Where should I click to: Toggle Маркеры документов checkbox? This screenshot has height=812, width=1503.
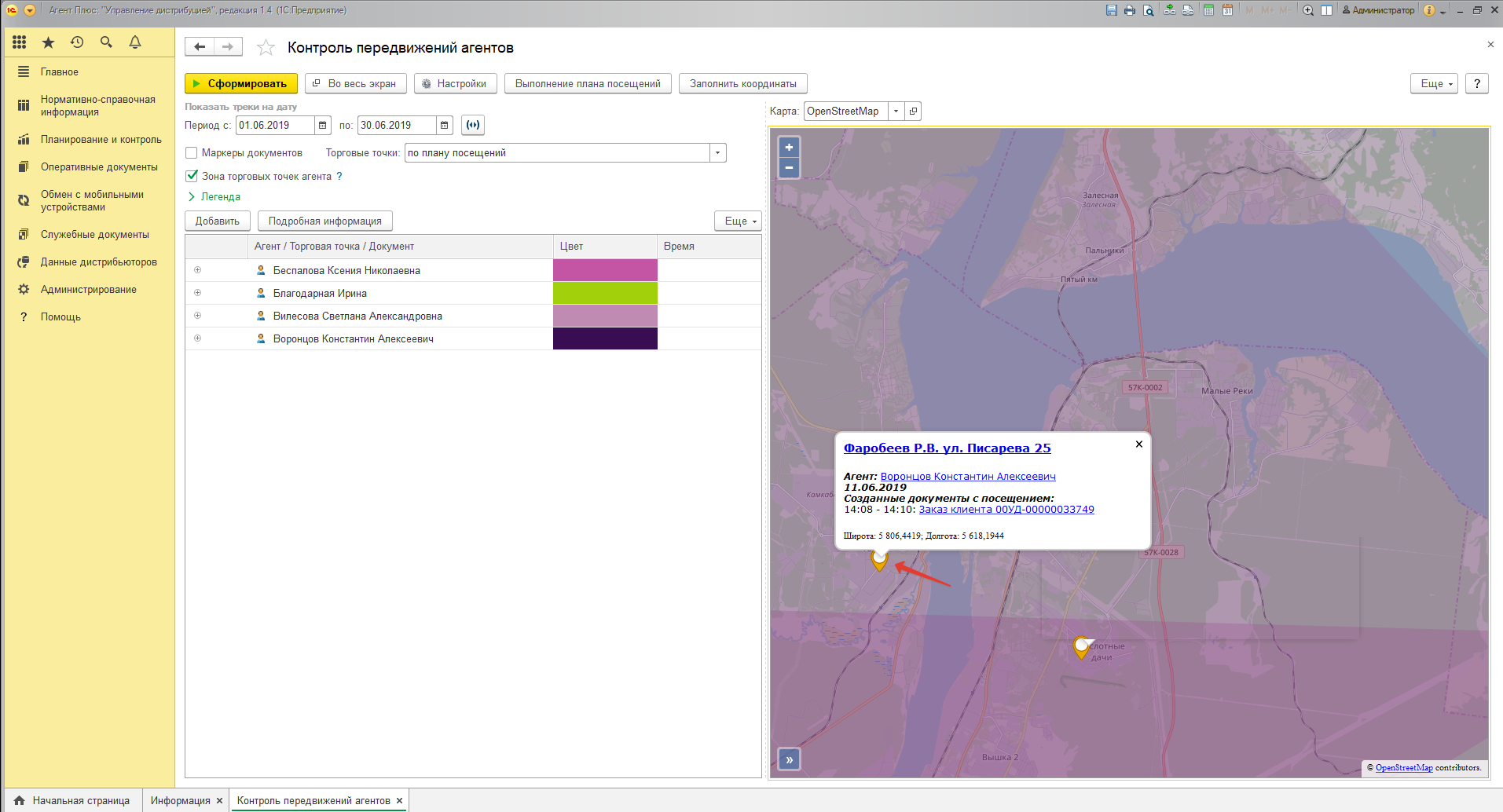point(191,153)
